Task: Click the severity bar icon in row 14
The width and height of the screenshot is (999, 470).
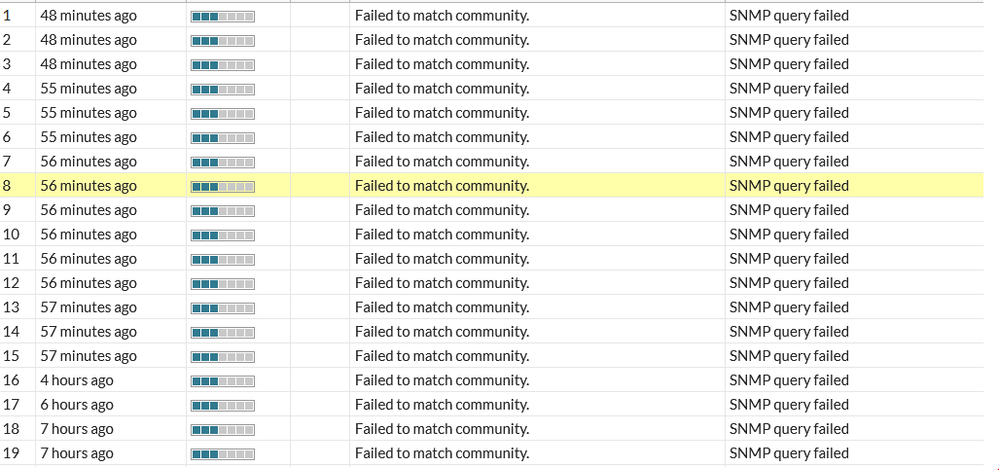Action: pos(222,332)
